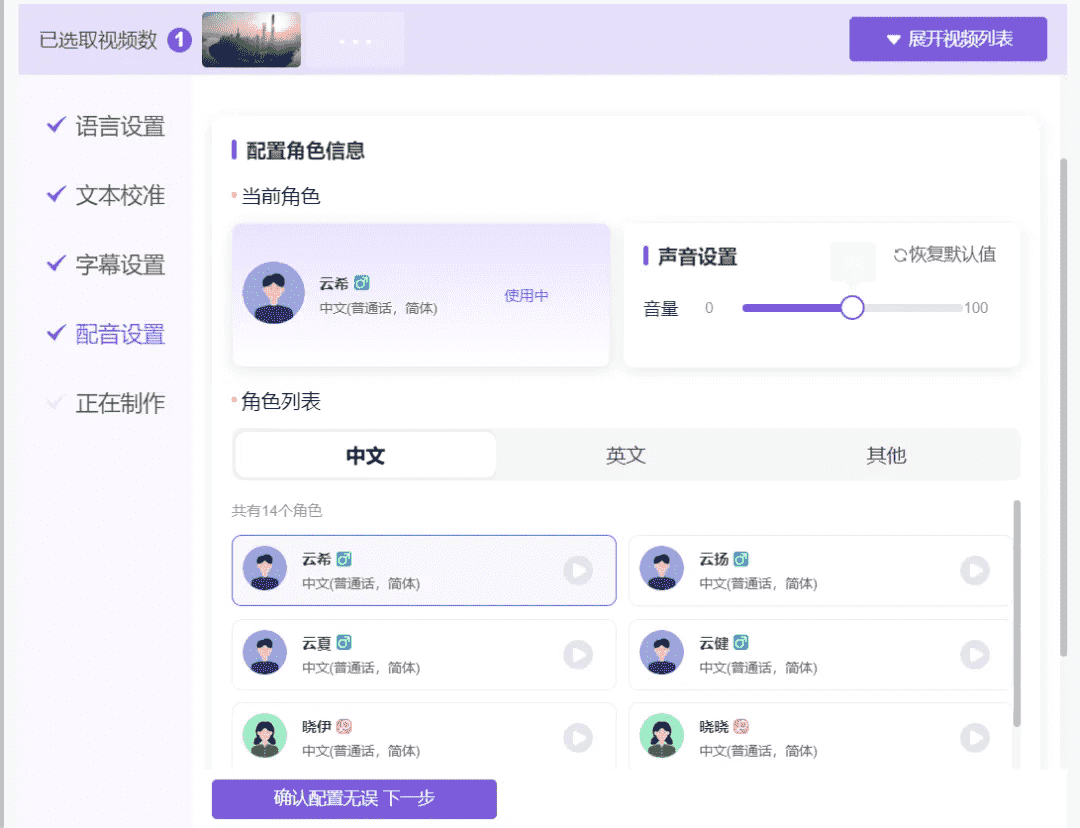
Task: Play voice preview for 云扬
Action: point(975,570)
